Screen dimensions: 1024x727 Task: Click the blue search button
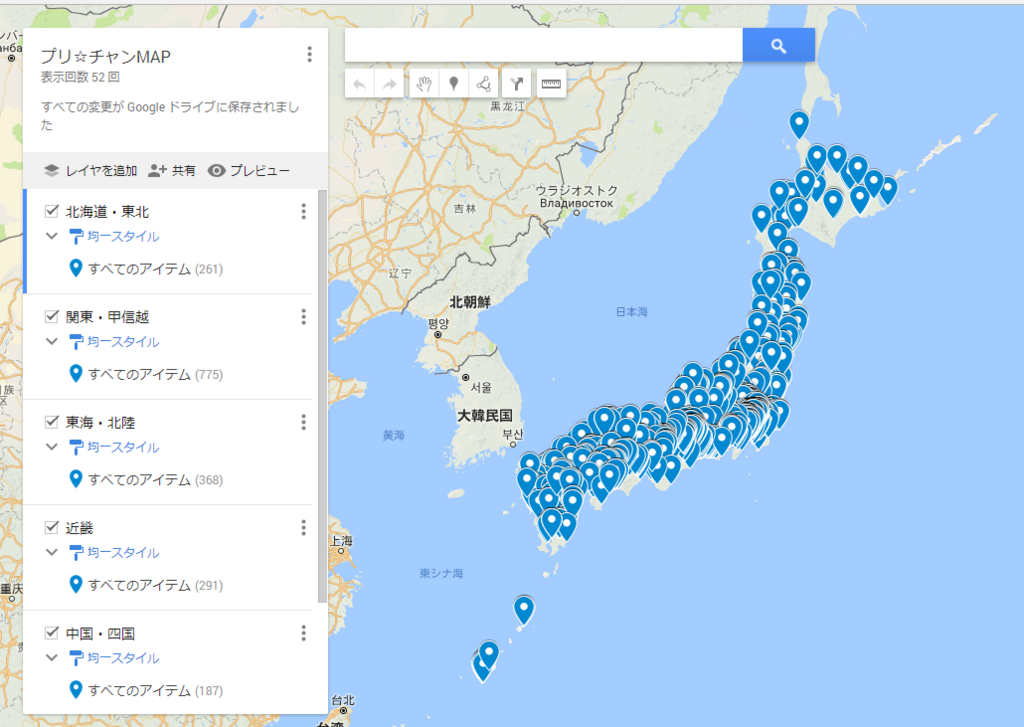pyautogui.click(x=778, y=45)
